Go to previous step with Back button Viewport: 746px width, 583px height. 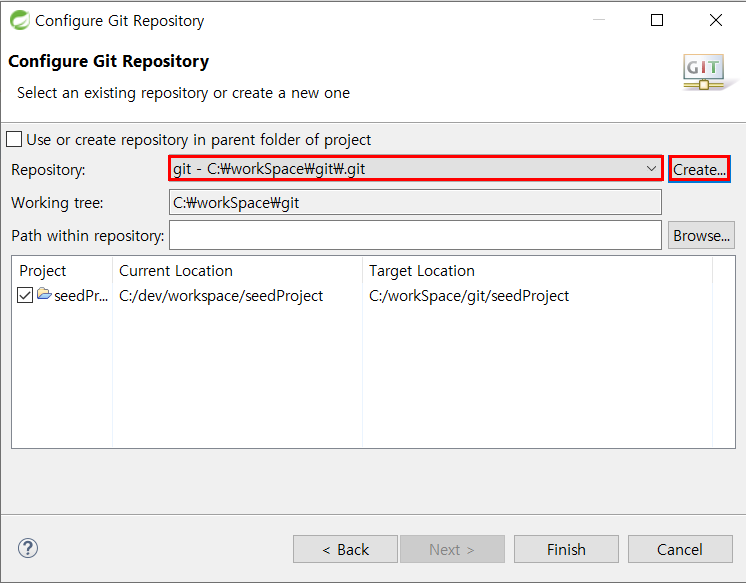tap(345, 549)
